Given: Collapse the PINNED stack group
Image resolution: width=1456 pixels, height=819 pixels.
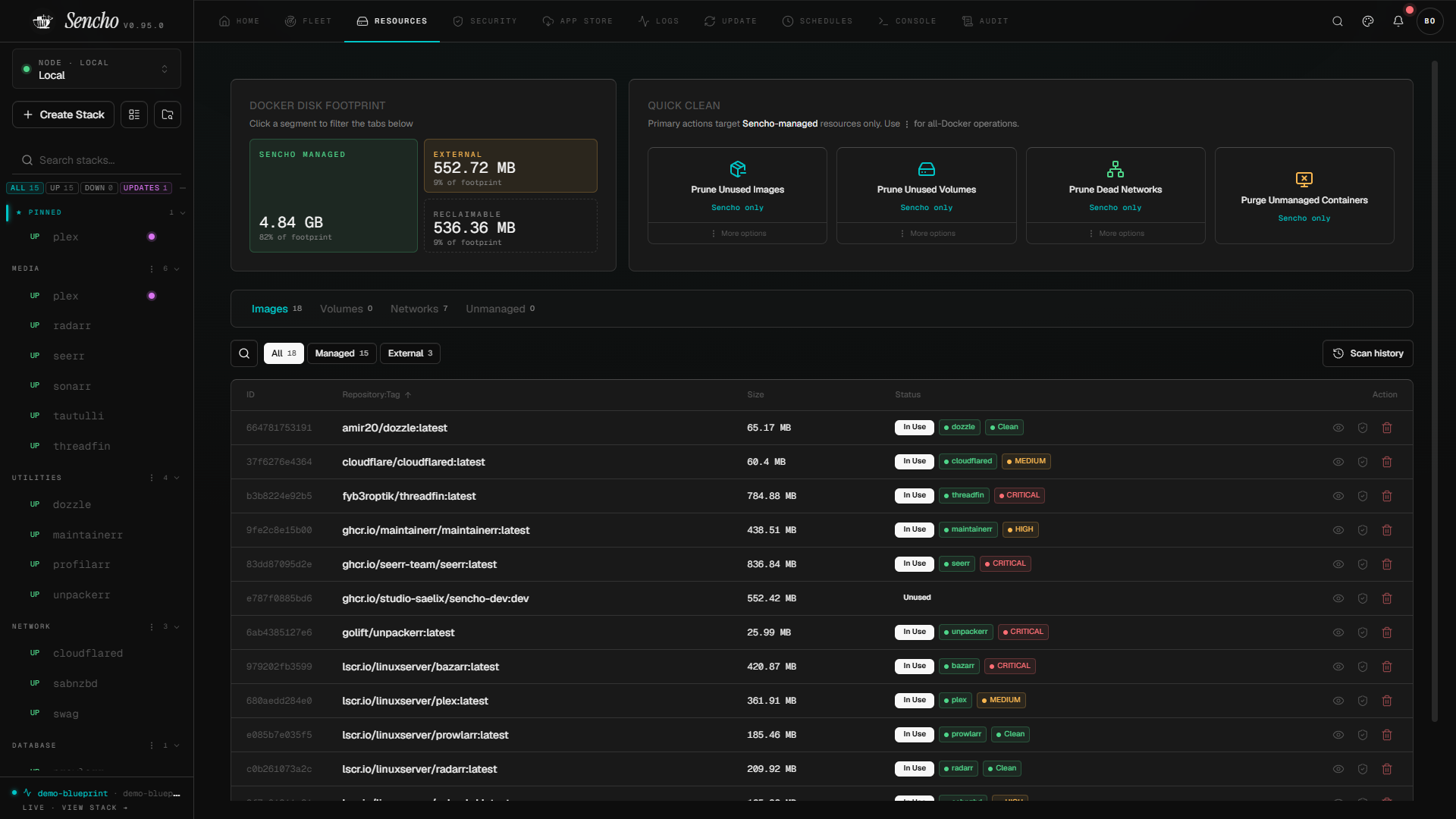Looking at the screenshot, I should pyautogui.click(x=183, y=213).
